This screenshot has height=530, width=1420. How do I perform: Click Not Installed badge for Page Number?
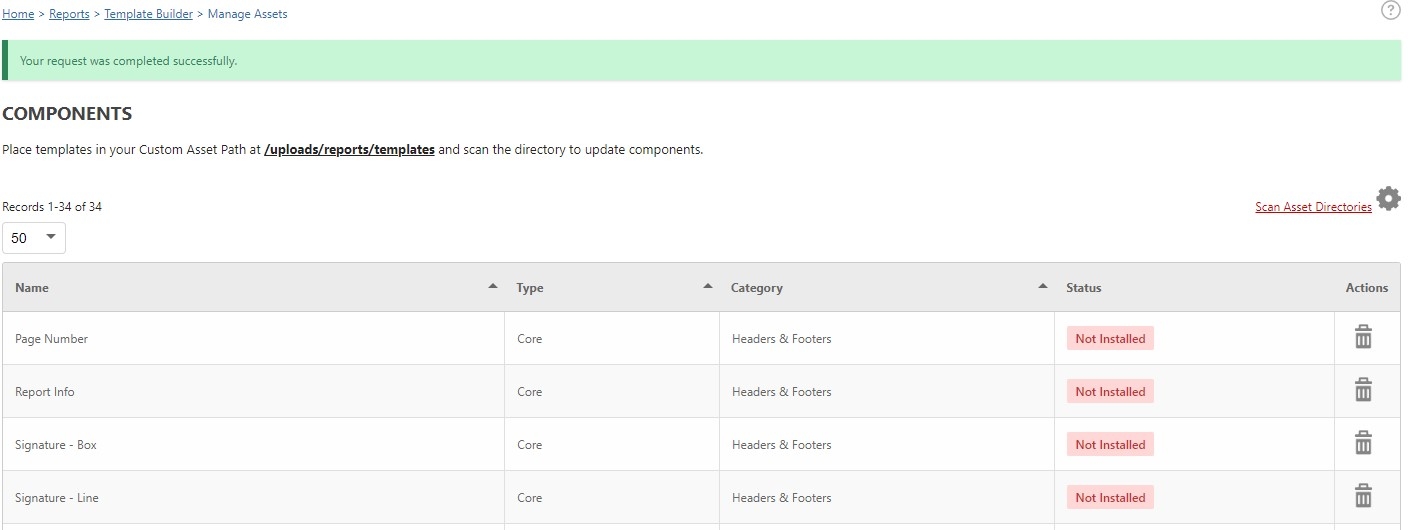(x=1110, y=338)
